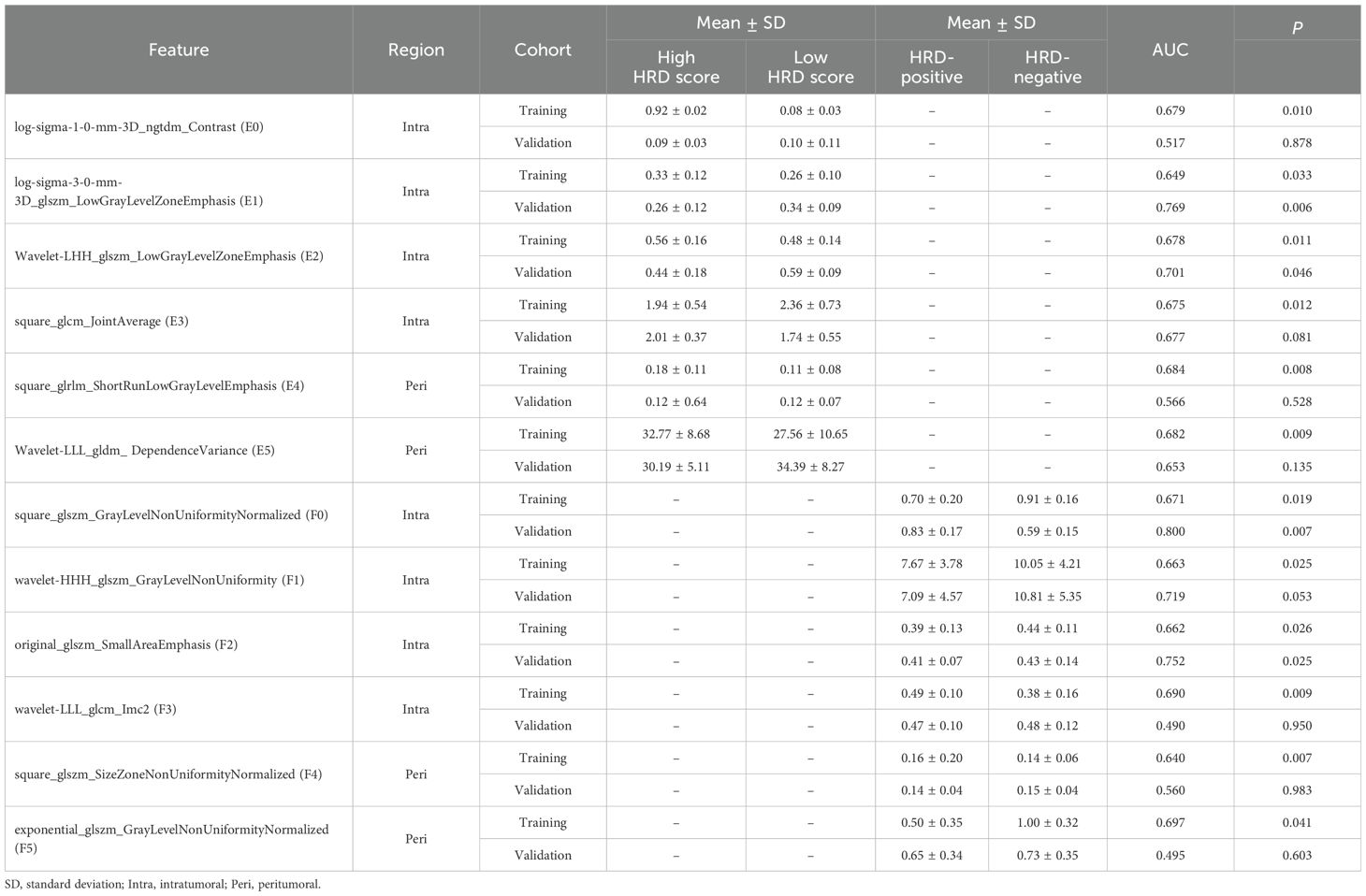This screenshot has width=1366, height=896.
Task: Click the value 0.12 ± 0.64
Action: pos(676,401)
